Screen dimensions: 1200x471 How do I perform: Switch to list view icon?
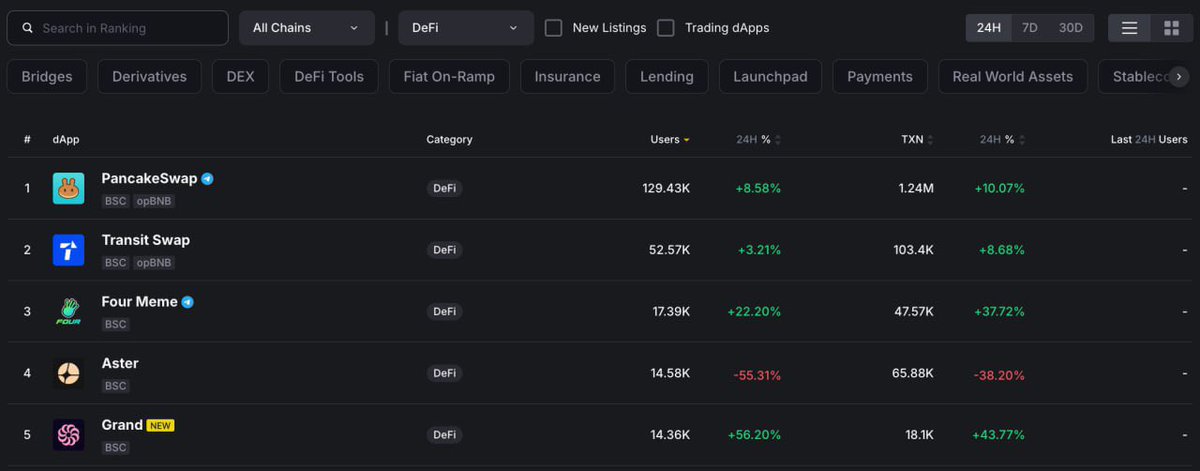click(1129, 28)
